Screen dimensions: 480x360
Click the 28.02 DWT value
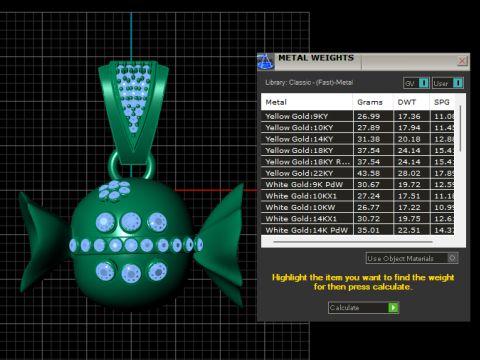pos(409,173)
